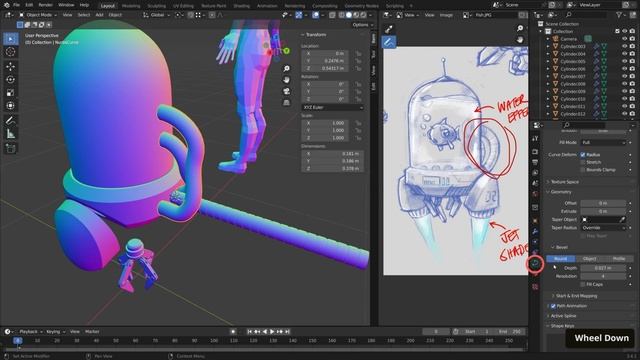Open the Playback menu in the timeline

click(31, 331)
